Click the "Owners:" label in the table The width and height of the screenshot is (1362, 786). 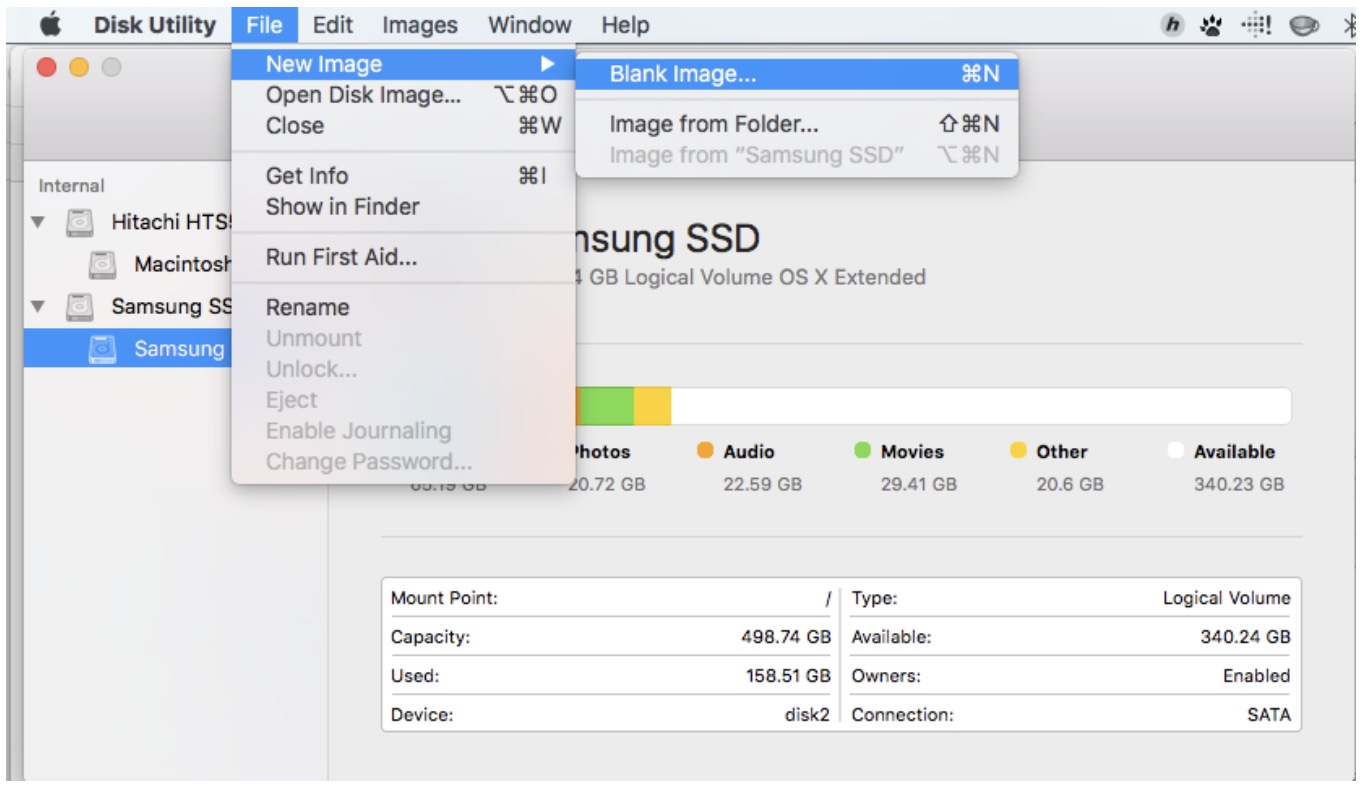point(886,676)
